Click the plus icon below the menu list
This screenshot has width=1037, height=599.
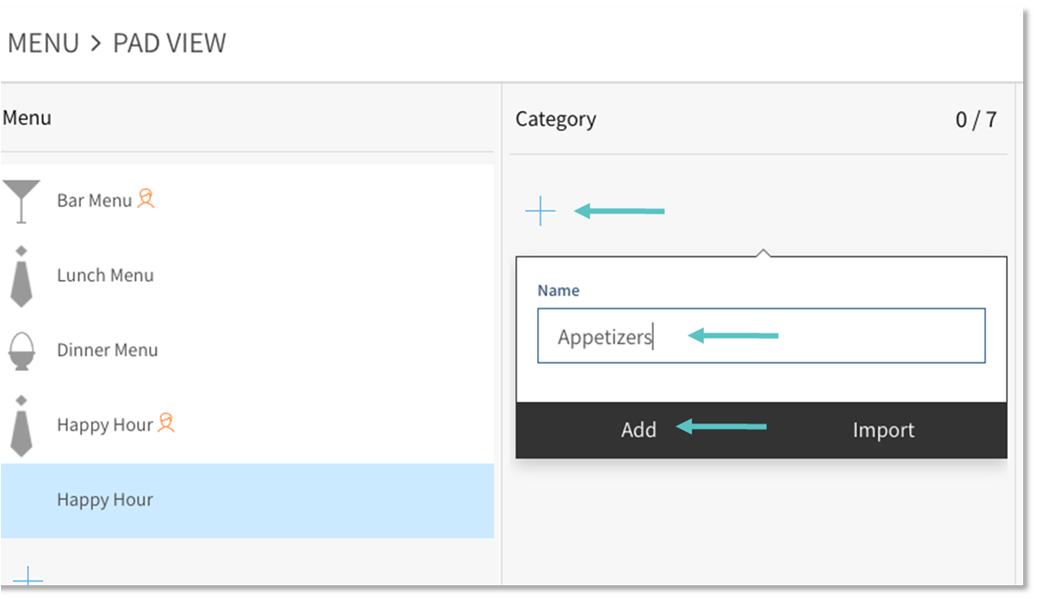pos(28,578)
